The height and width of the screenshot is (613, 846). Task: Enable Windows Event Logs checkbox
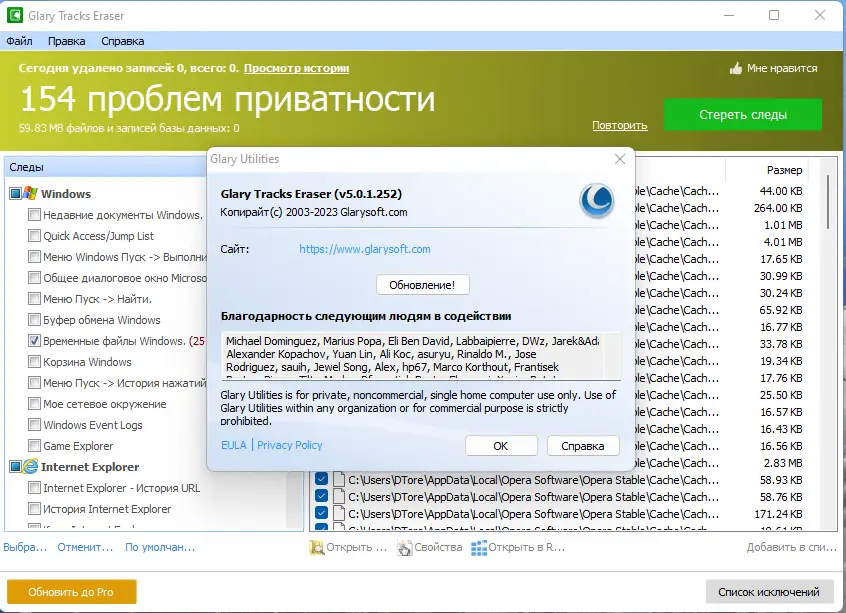(34, 425)
